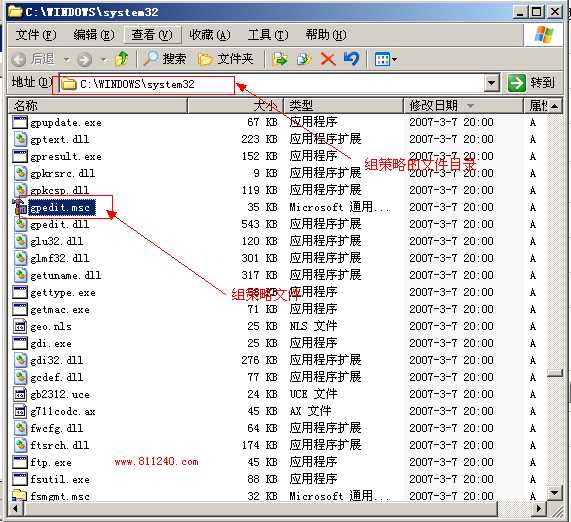571x522 pixels.
Task: Open the Search (搜索) toolbar button
Action: 165,59
